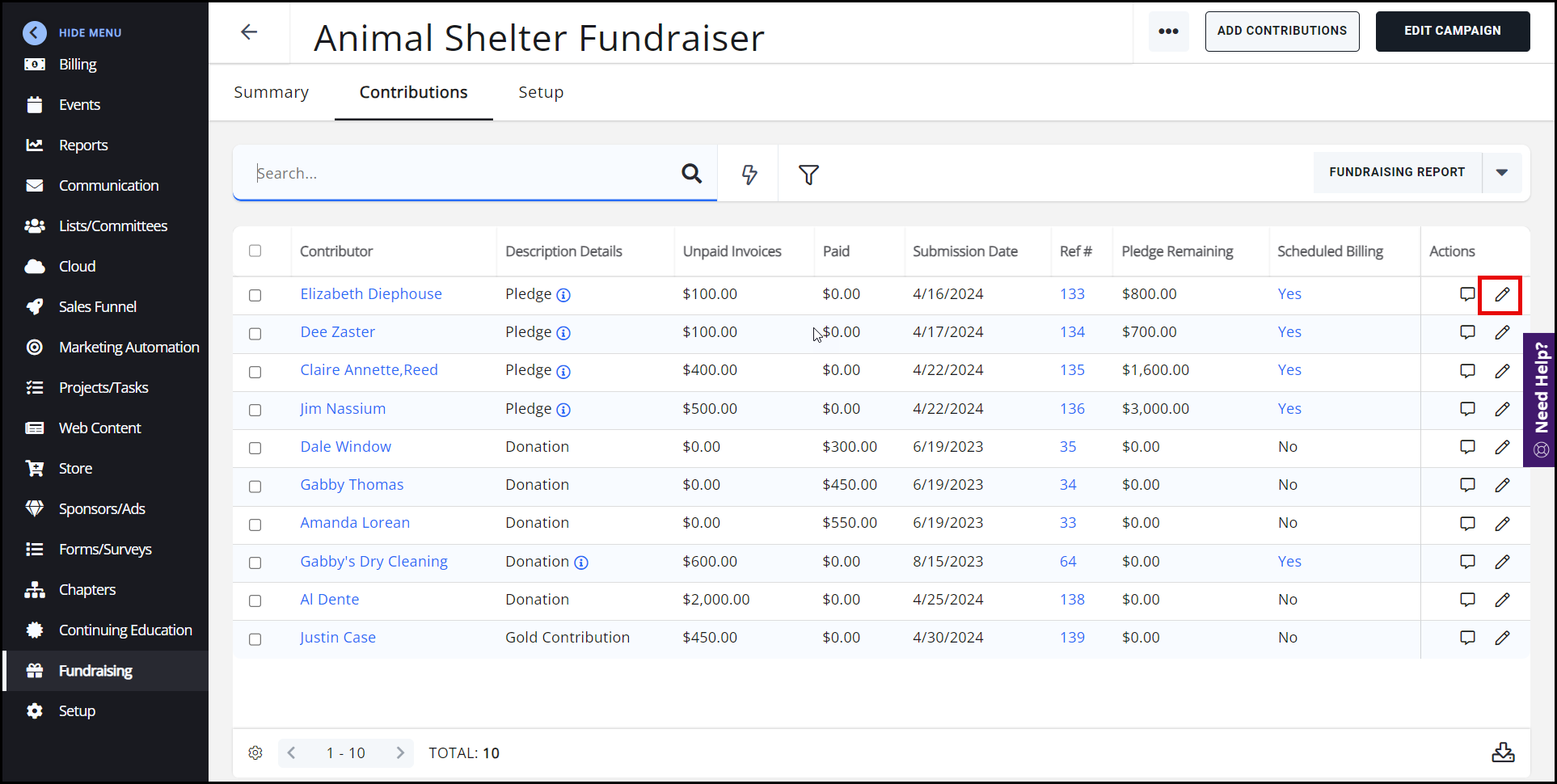Click the edit pencil for Elizabeth Diephouse
Viewport: 1557px width, 784px height.
[x=1501, y=295]
